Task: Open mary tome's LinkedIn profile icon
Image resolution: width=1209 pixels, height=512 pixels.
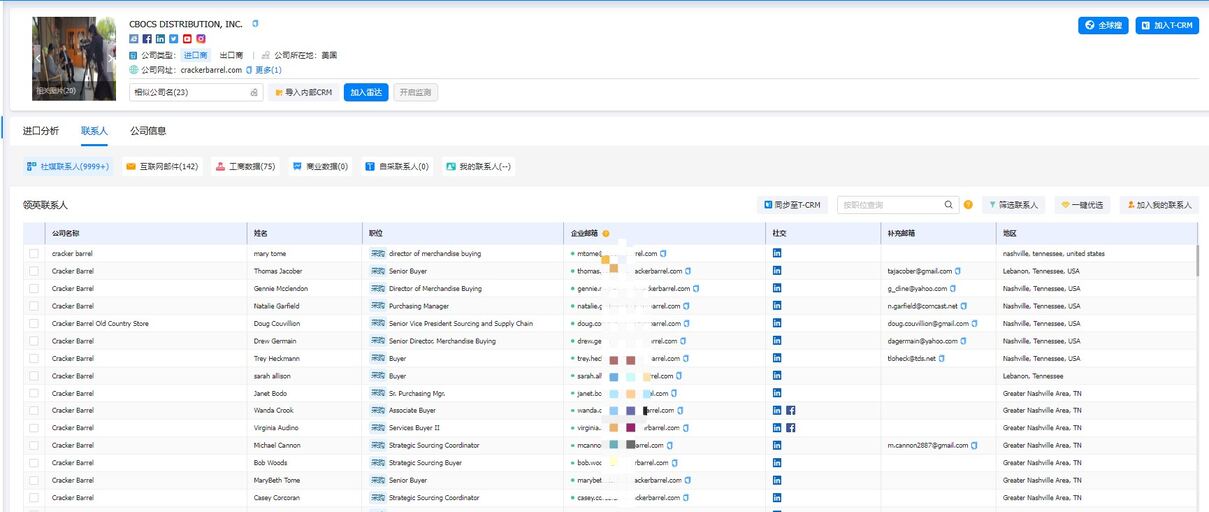Action: (777, 253)
